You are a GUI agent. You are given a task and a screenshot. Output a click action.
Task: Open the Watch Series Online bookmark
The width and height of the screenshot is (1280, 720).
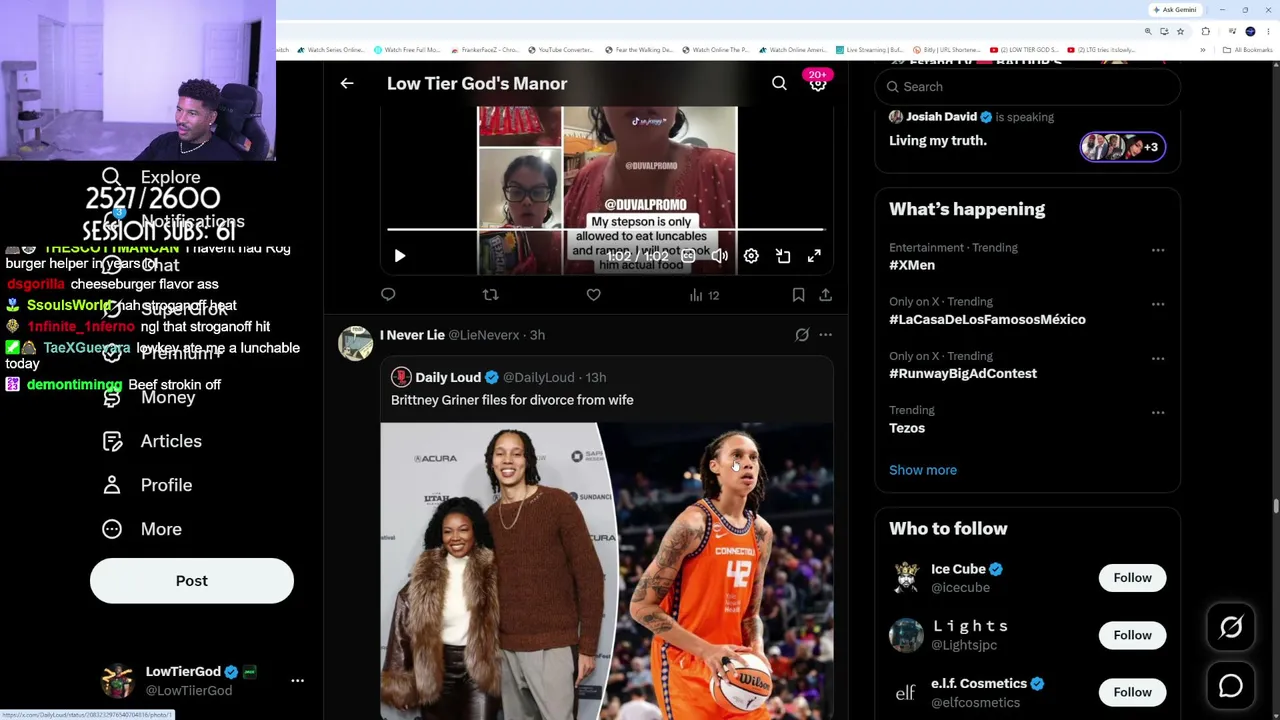click(x=332, y=50)
